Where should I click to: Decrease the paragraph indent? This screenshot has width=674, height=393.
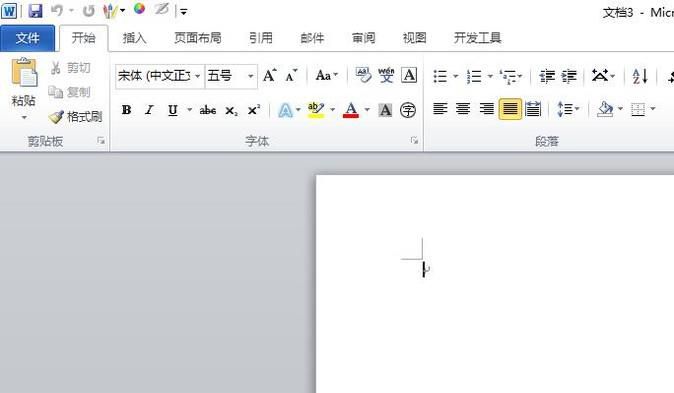click(x=547, y=76)
